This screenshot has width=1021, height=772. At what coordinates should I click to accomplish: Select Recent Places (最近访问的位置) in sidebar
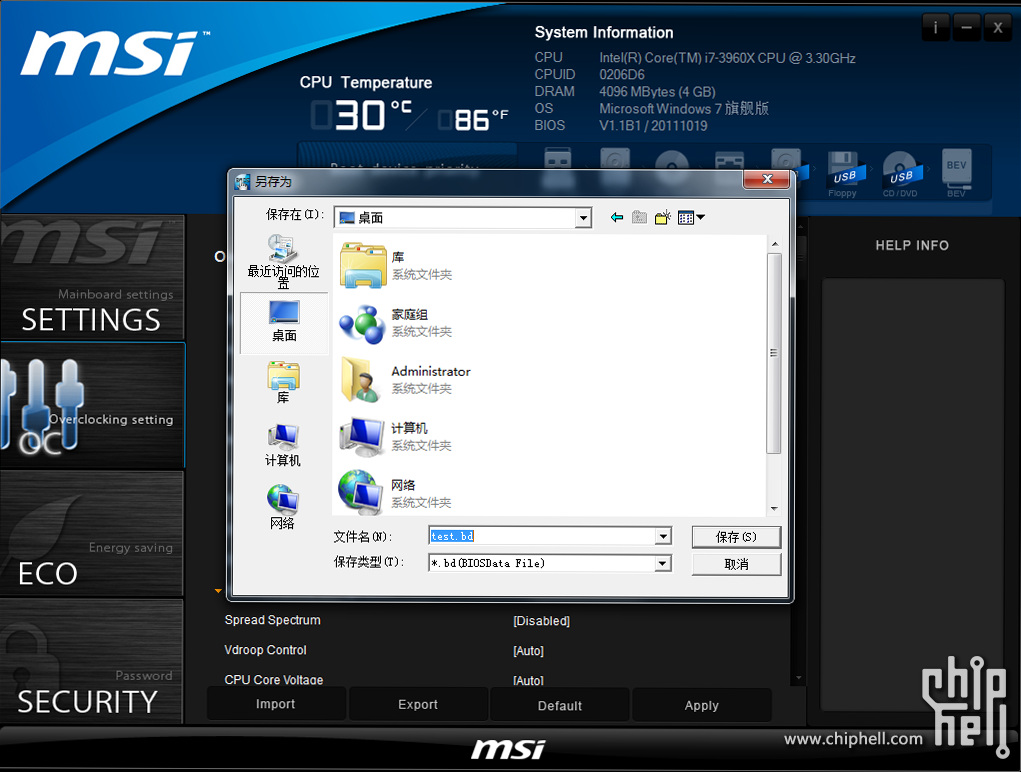click(283, 262)
